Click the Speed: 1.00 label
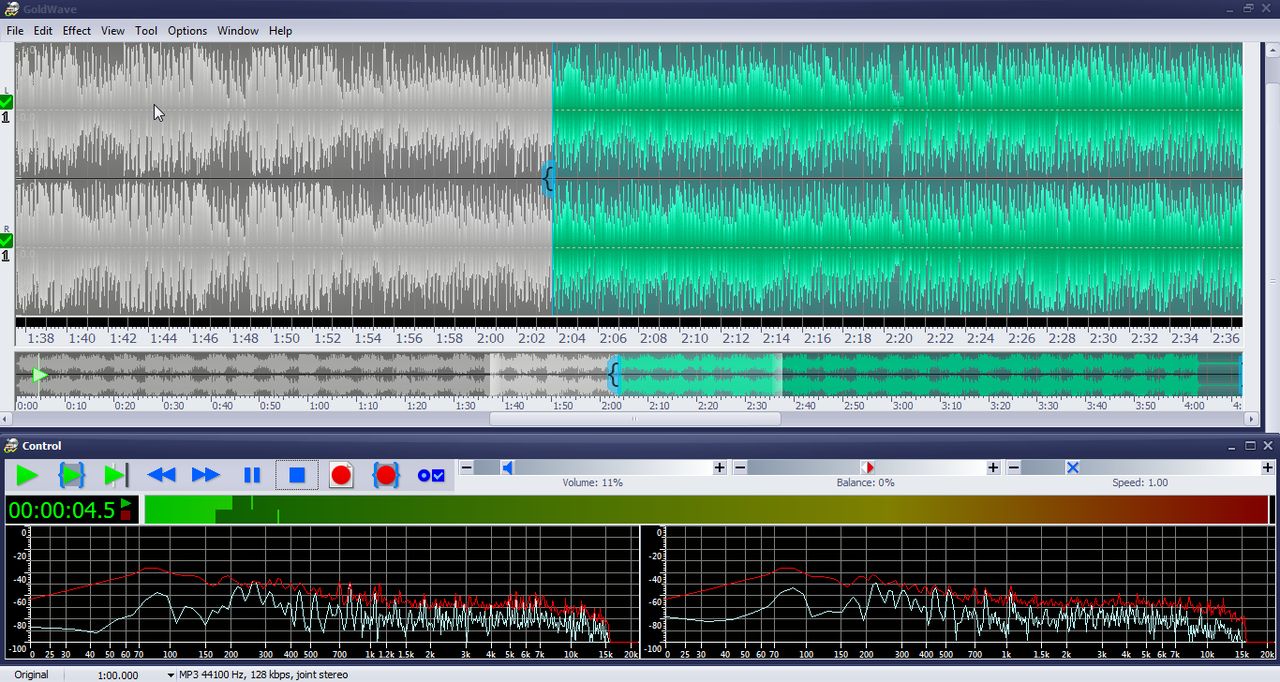Image resolution: width=1280 pixels, height=682 pixels. click(x=1140, y=483)
